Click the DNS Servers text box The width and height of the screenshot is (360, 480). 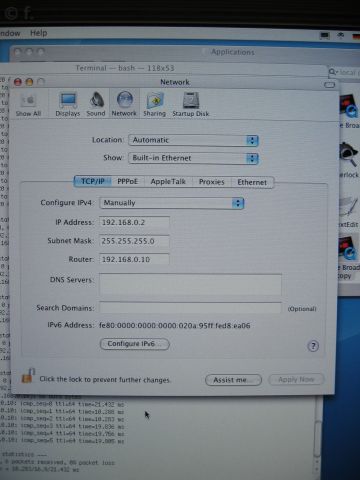pyautogui.click(x=190, y=284)
